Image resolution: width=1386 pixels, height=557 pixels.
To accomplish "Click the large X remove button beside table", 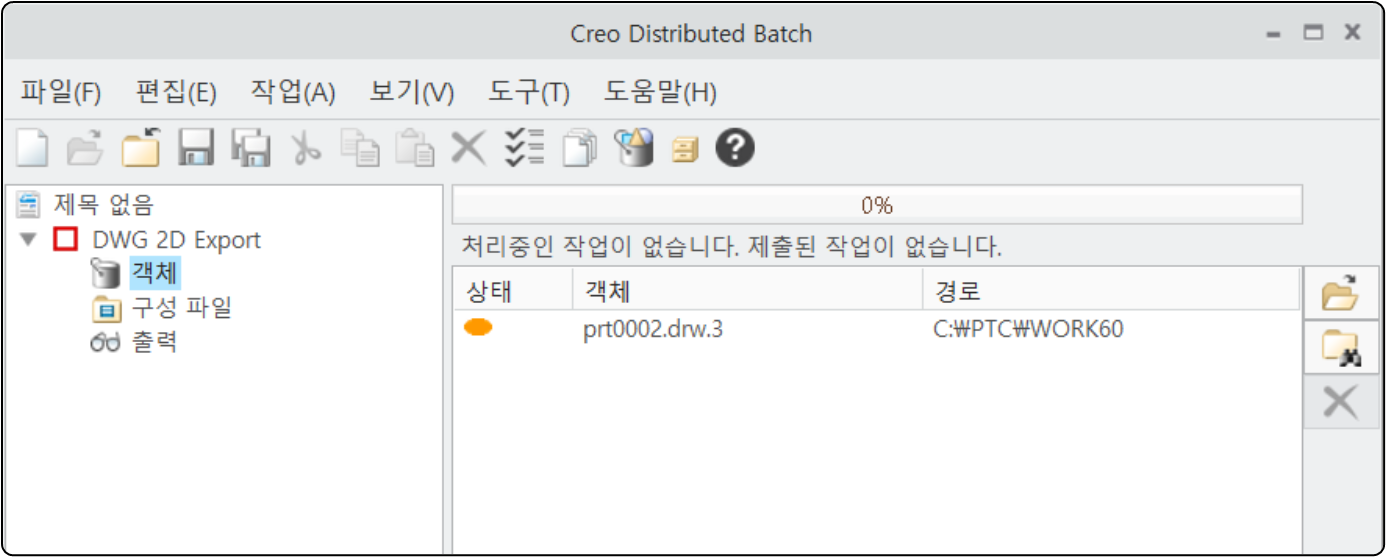I will (1340, 402).
